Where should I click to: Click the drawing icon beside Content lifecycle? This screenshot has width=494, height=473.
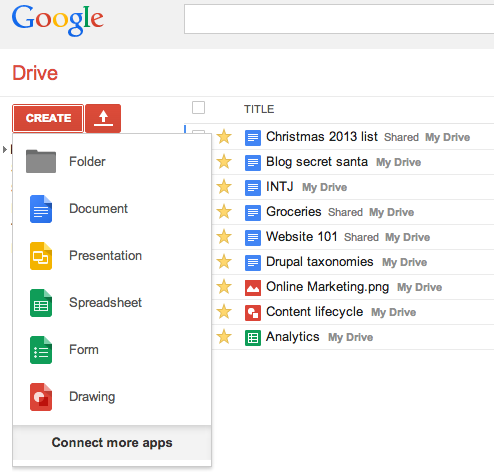[x=253, y=312]
